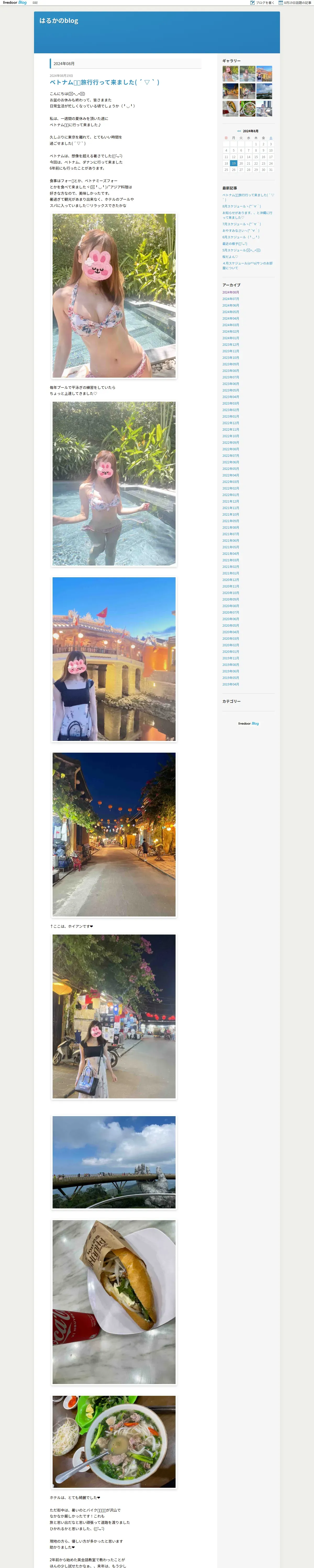Go to previous month with << in calendar
This screenshot has width=314, height=1568.
click(239, 131)
